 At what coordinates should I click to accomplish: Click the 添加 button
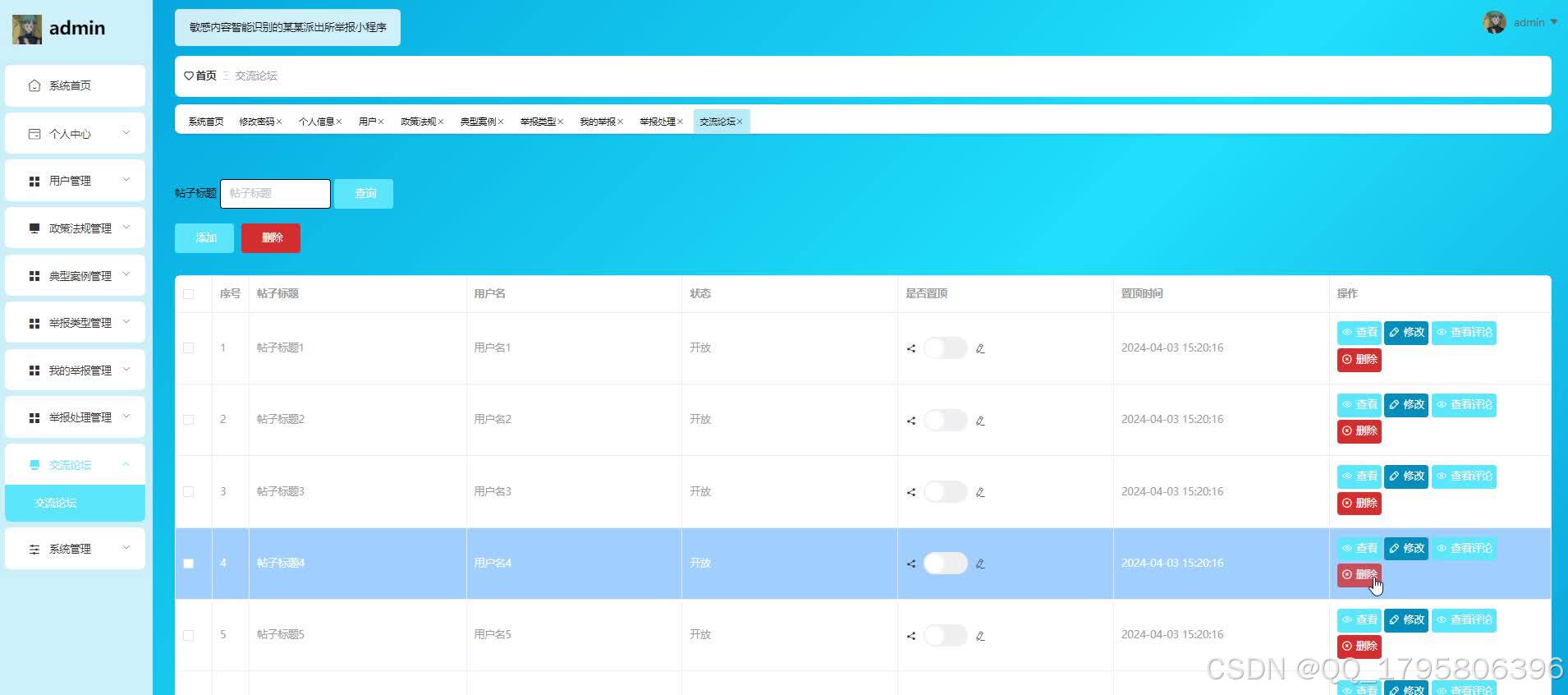(204, 238)
